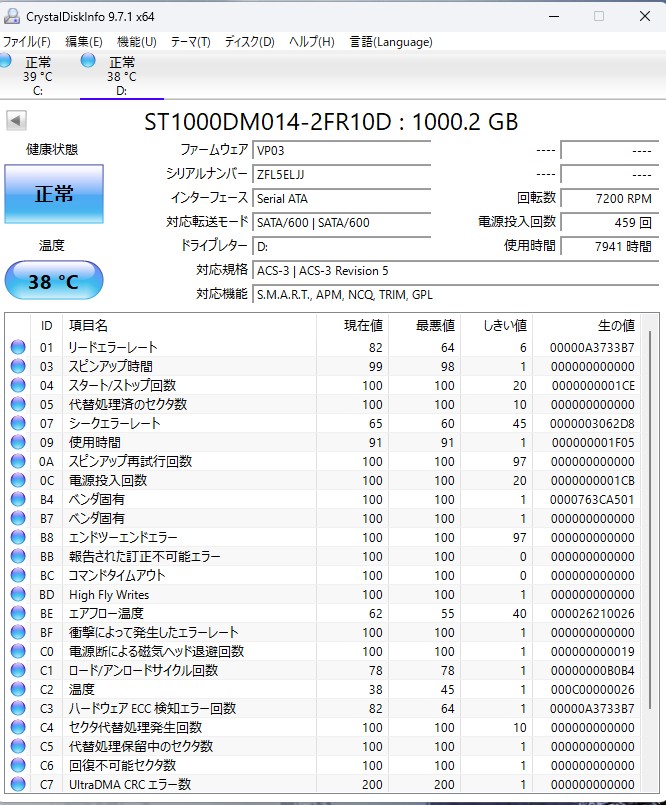Click the features field S.M.A.R.T., APM, NCQ
This screenshot has height=805, width=666.
coord(455,295)
